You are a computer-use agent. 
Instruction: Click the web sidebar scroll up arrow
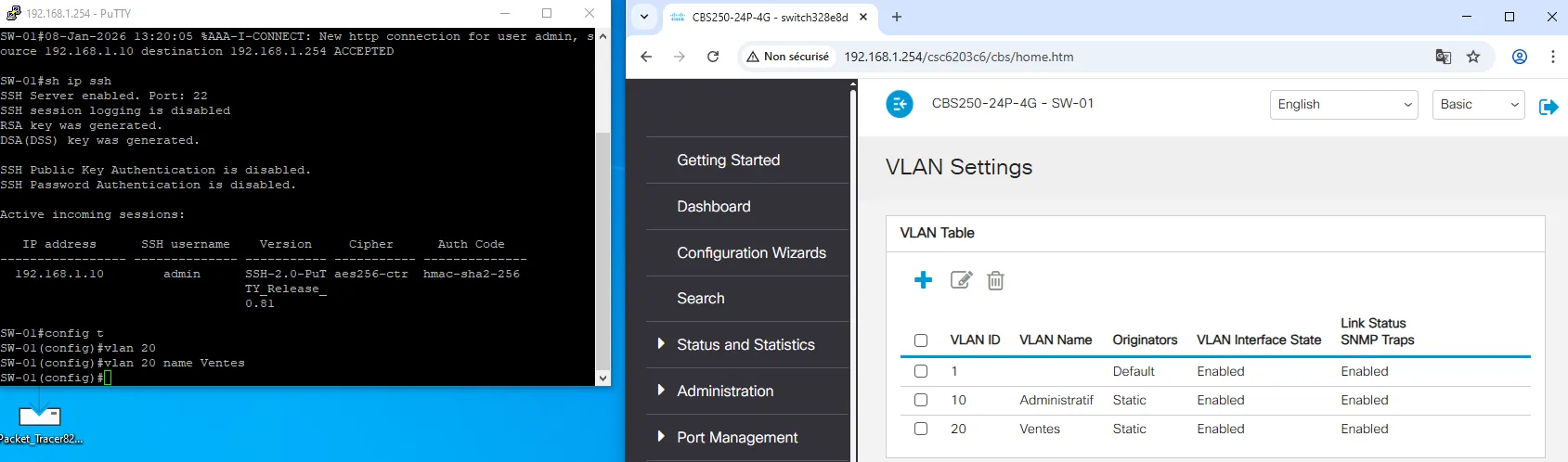(853, 83)
